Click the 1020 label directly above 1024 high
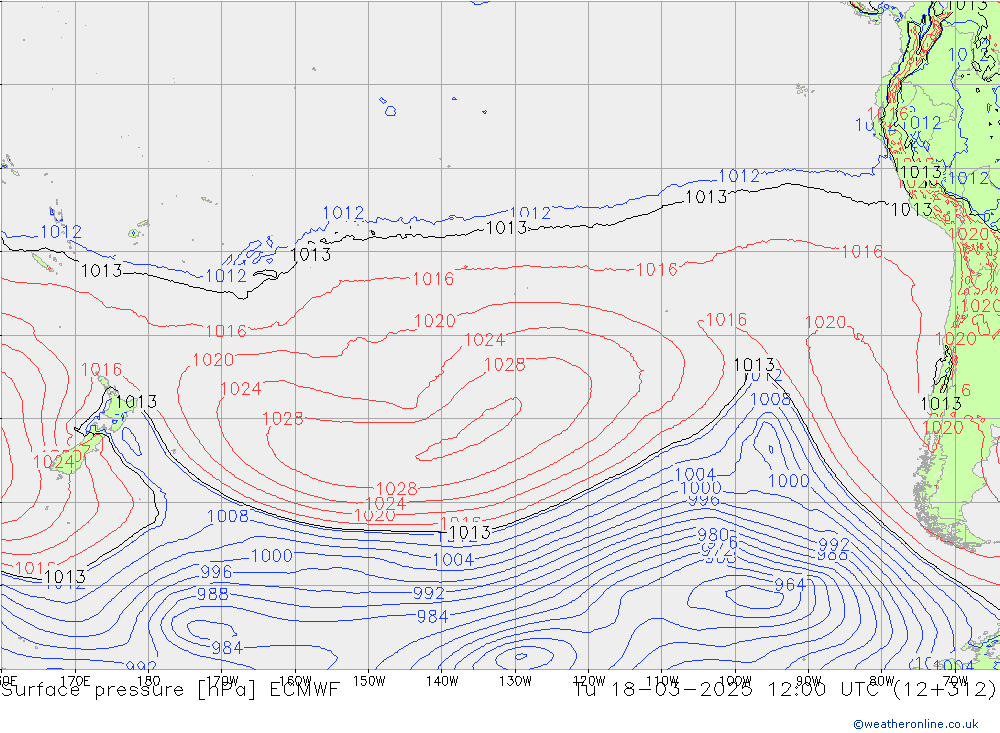Viewport: 1000px width, 733px height. click(435, 321)
